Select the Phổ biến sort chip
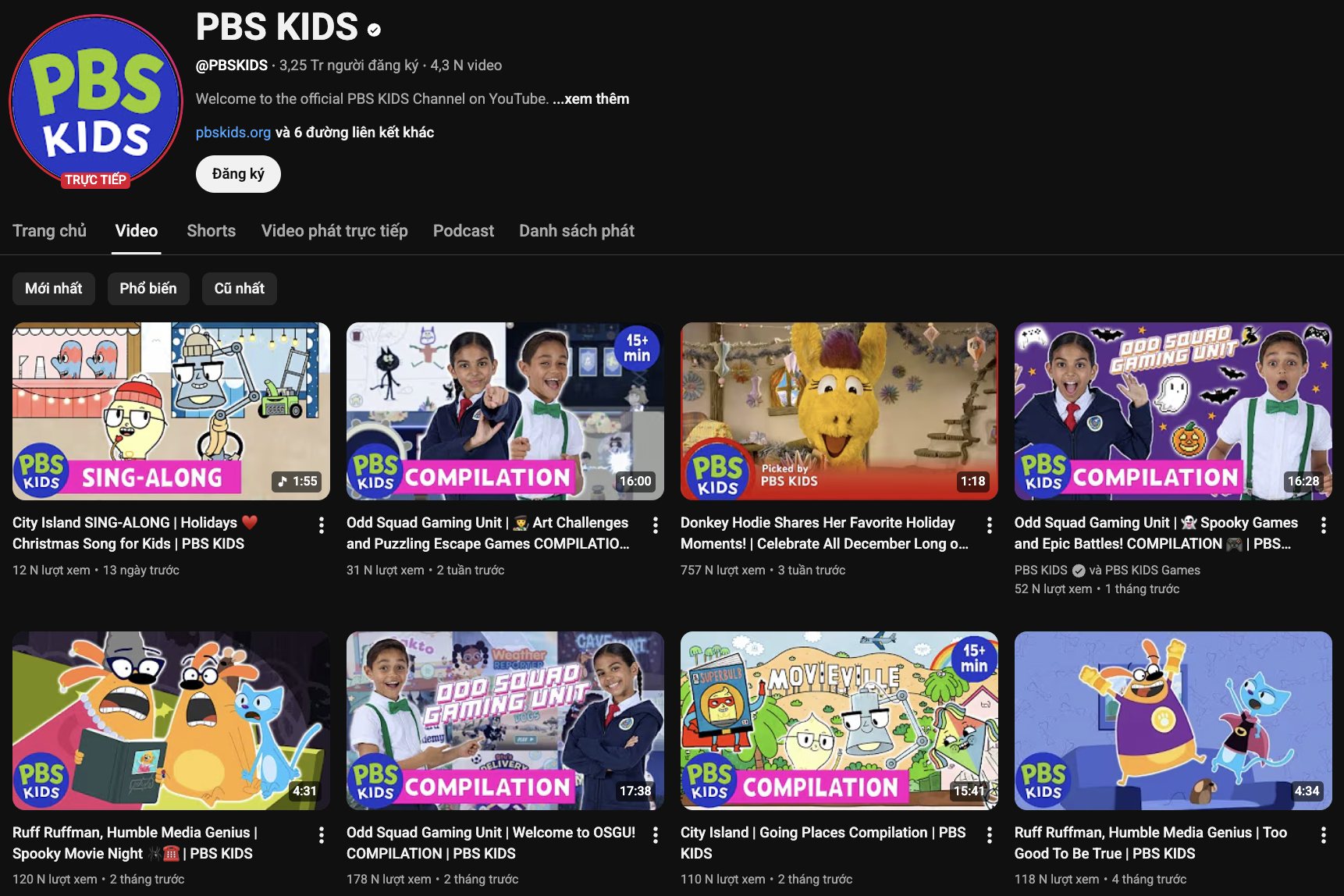 click(148, 289)
